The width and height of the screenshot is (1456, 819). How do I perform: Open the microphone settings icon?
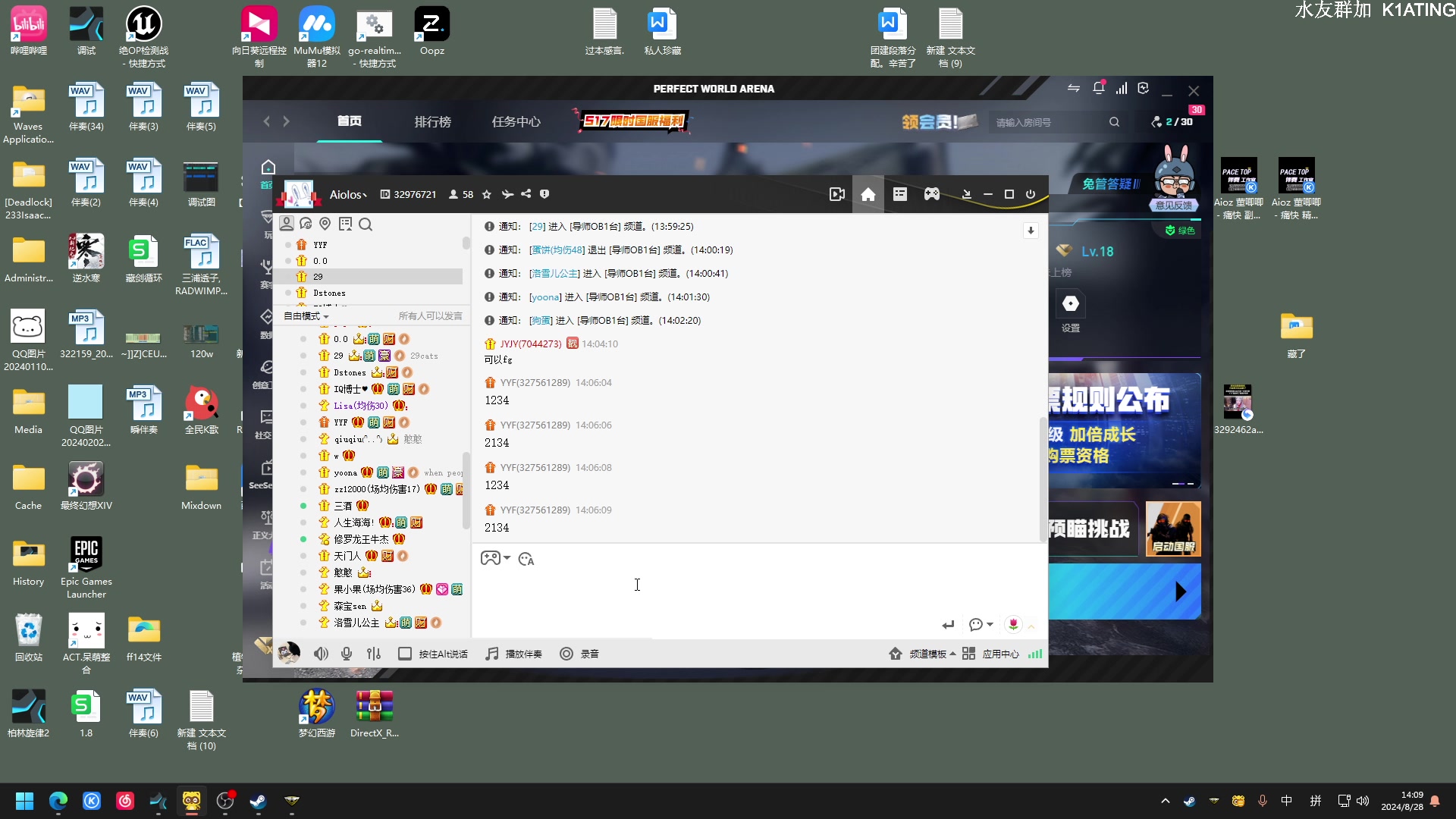point(374,654)
